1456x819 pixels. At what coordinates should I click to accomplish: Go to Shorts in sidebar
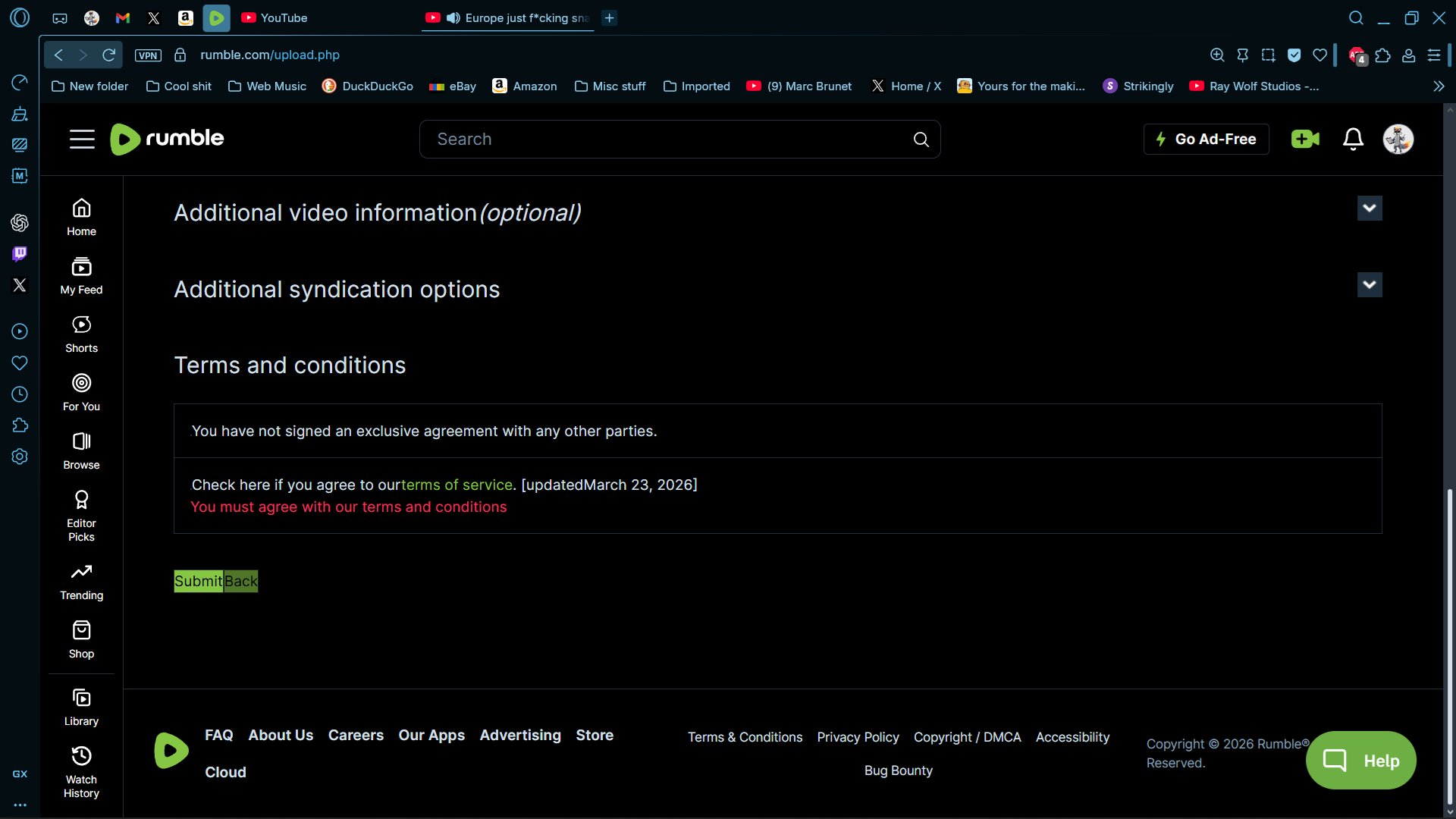tap(81, 334)
